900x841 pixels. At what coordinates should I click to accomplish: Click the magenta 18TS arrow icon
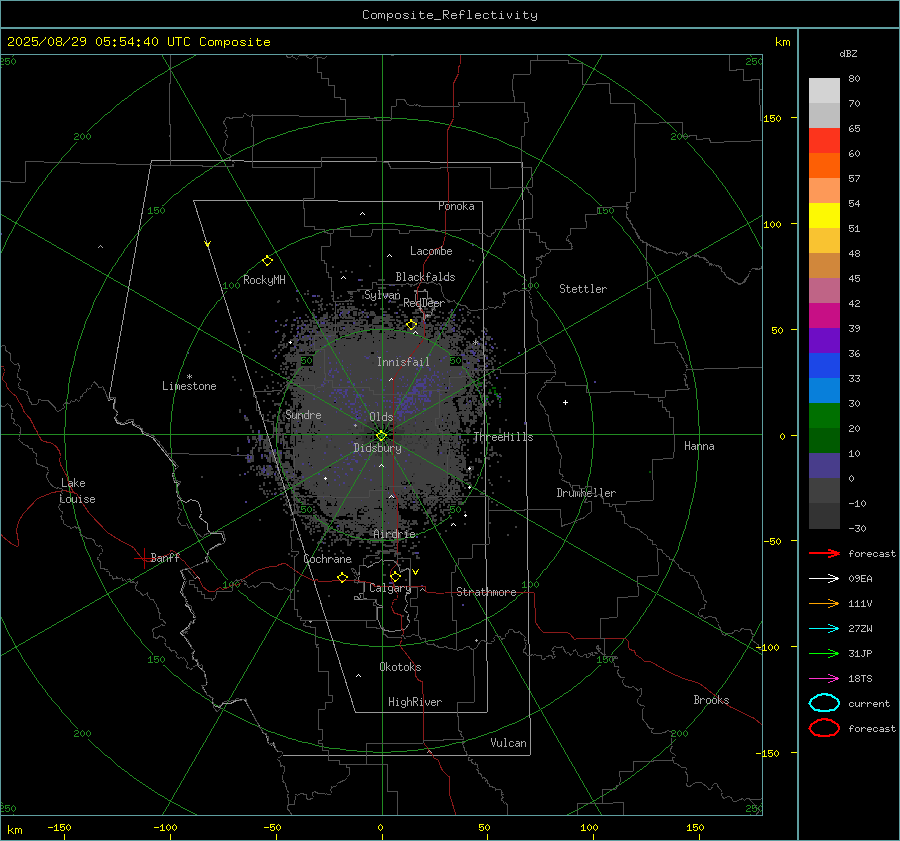pos(824,679)
